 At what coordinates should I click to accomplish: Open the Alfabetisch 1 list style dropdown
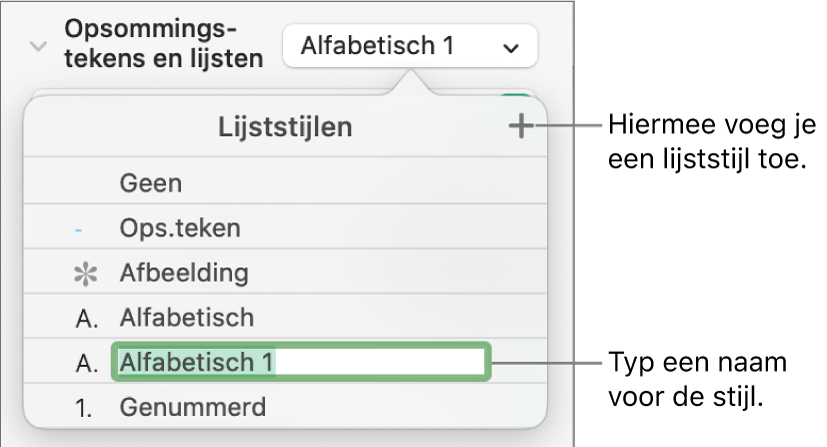pyautogui.click(x=410, y=46)
